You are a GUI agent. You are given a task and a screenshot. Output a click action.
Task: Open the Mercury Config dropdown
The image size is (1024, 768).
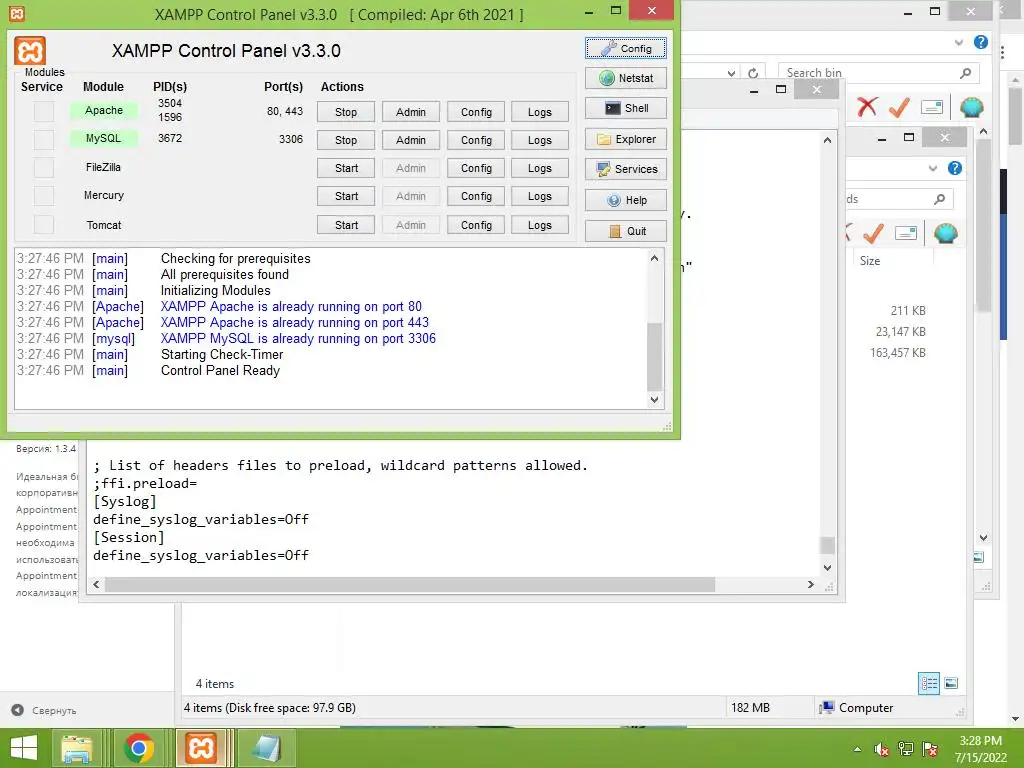pos(476,197)
